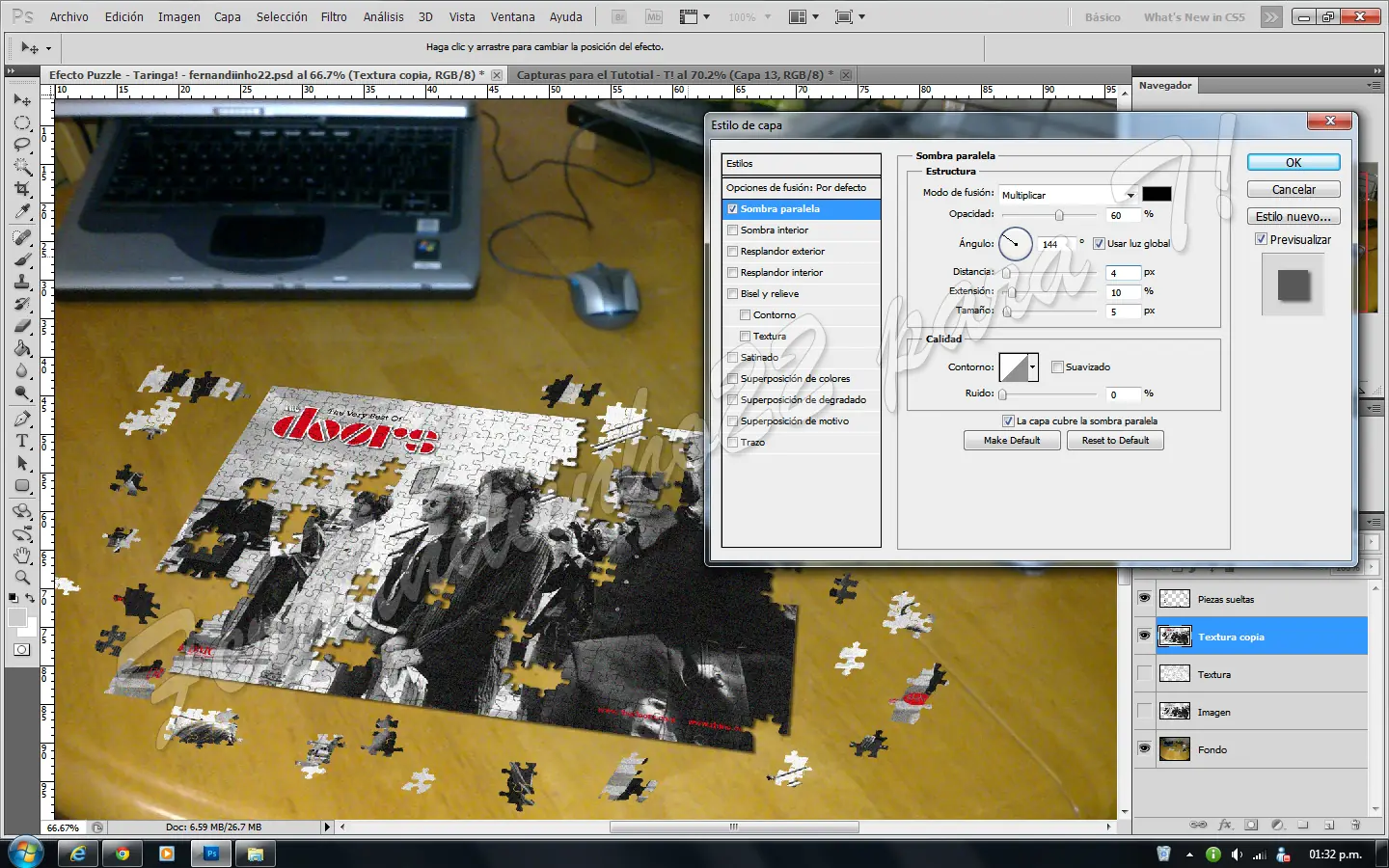Switch to Capturas para el Tutorial tab
Image resolution: width=1389 pixels, height=868 pixels.
pos(670,74)
